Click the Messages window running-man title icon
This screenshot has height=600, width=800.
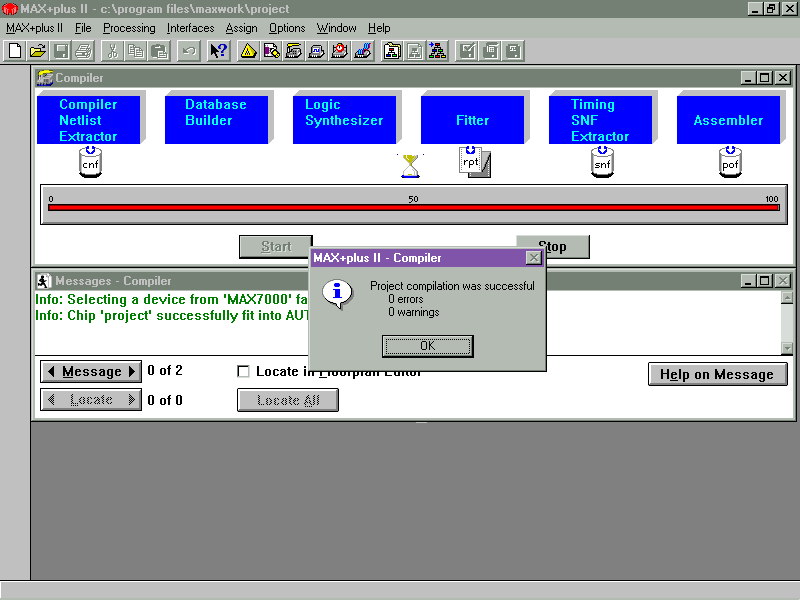click(43, 281)
